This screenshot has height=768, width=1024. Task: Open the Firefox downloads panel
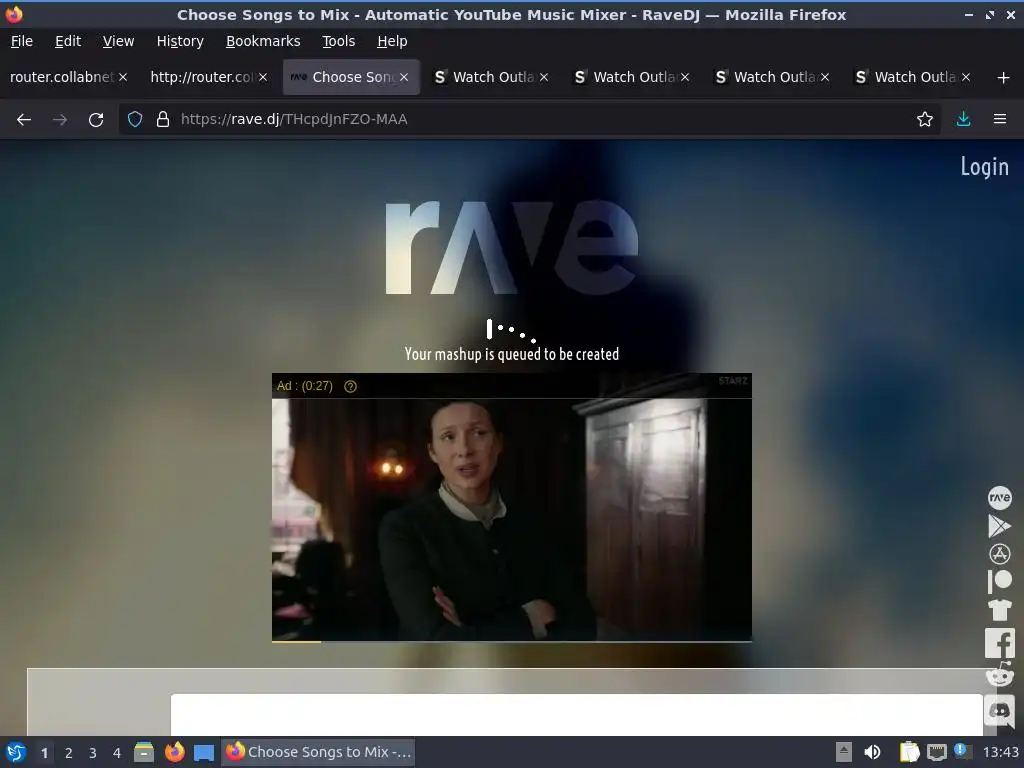tap(963, 120)
